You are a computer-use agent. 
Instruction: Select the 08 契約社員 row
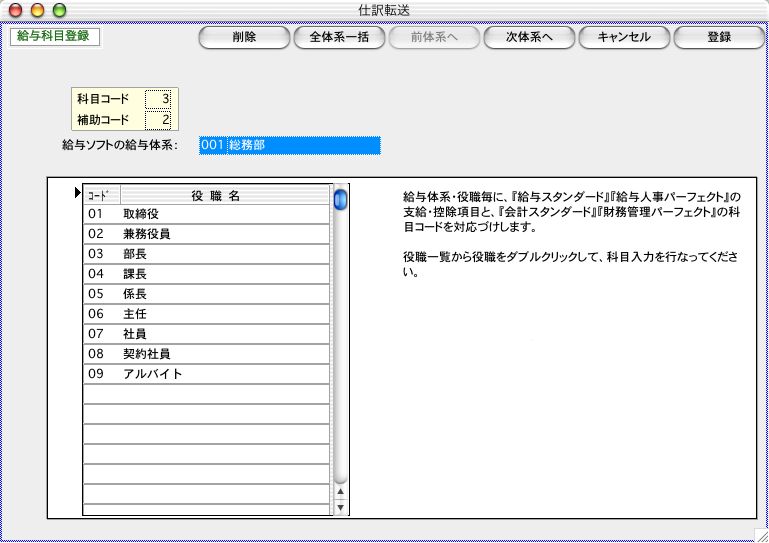(206, 354)
